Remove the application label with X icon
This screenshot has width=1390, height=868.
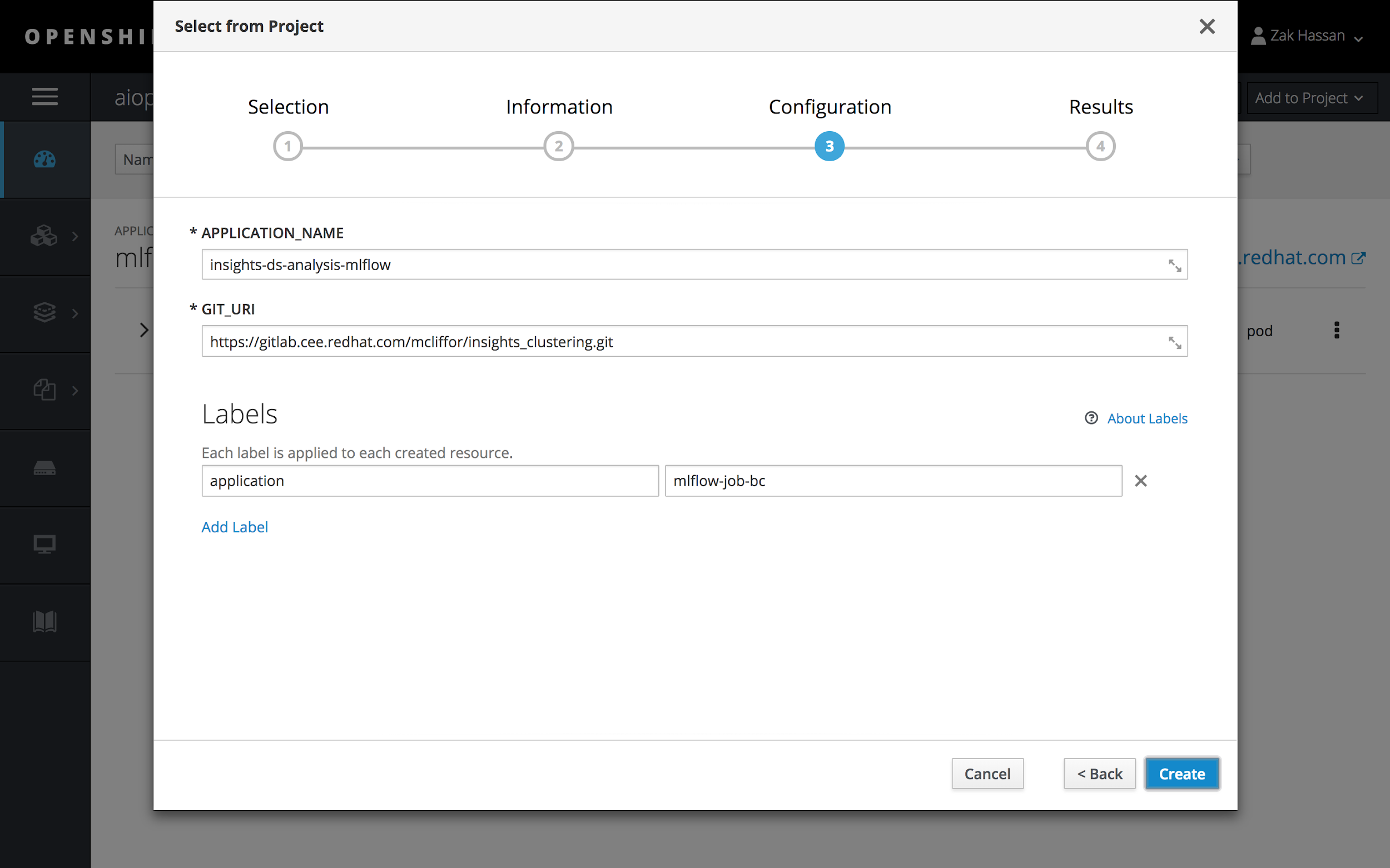click(1141, 481)
